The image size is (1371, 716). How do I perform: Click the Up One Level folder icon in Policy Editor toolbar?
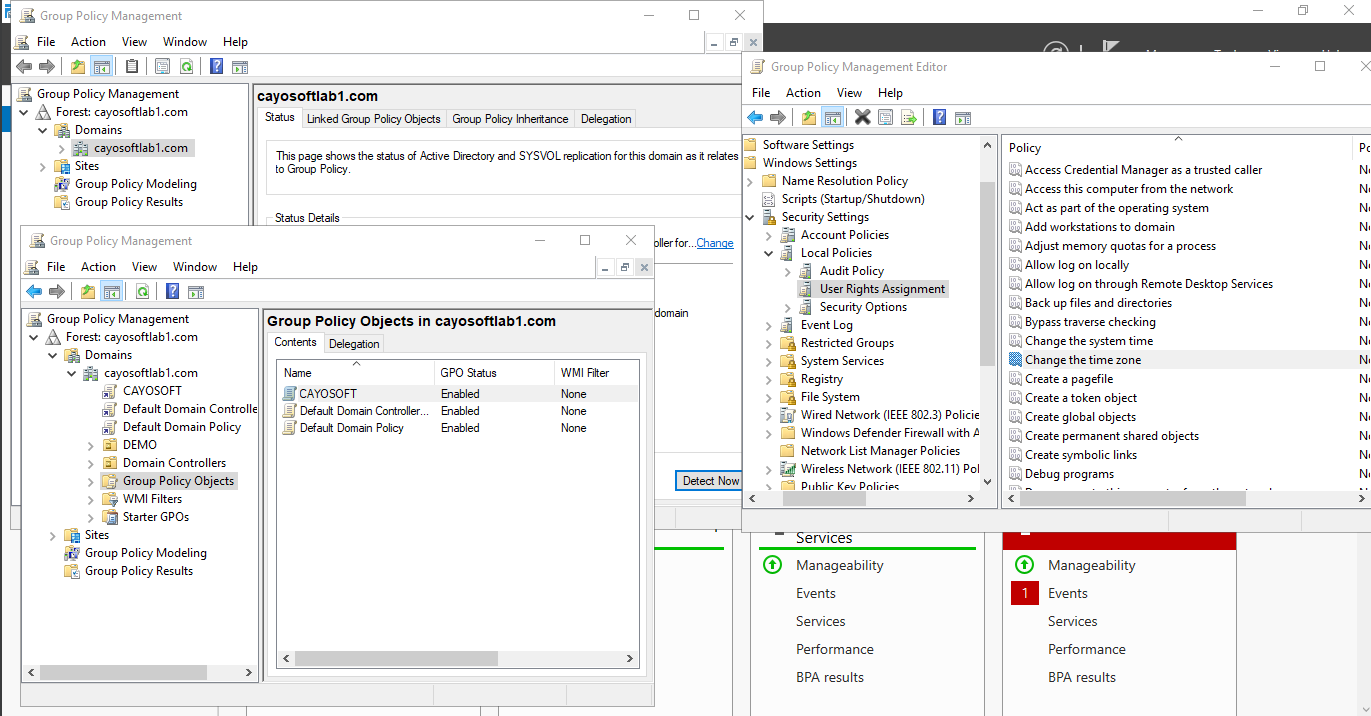(808, 117)
